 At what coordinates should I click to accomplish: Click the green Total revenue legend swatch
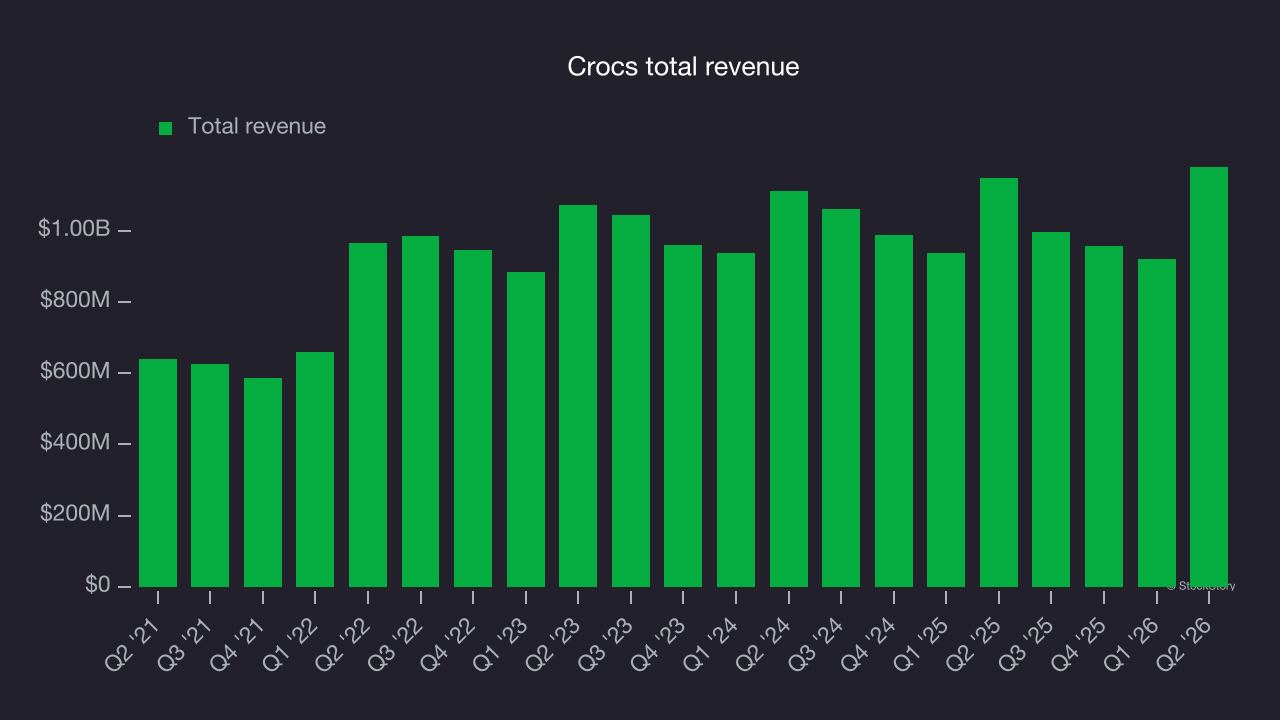(x=166, y=128)
